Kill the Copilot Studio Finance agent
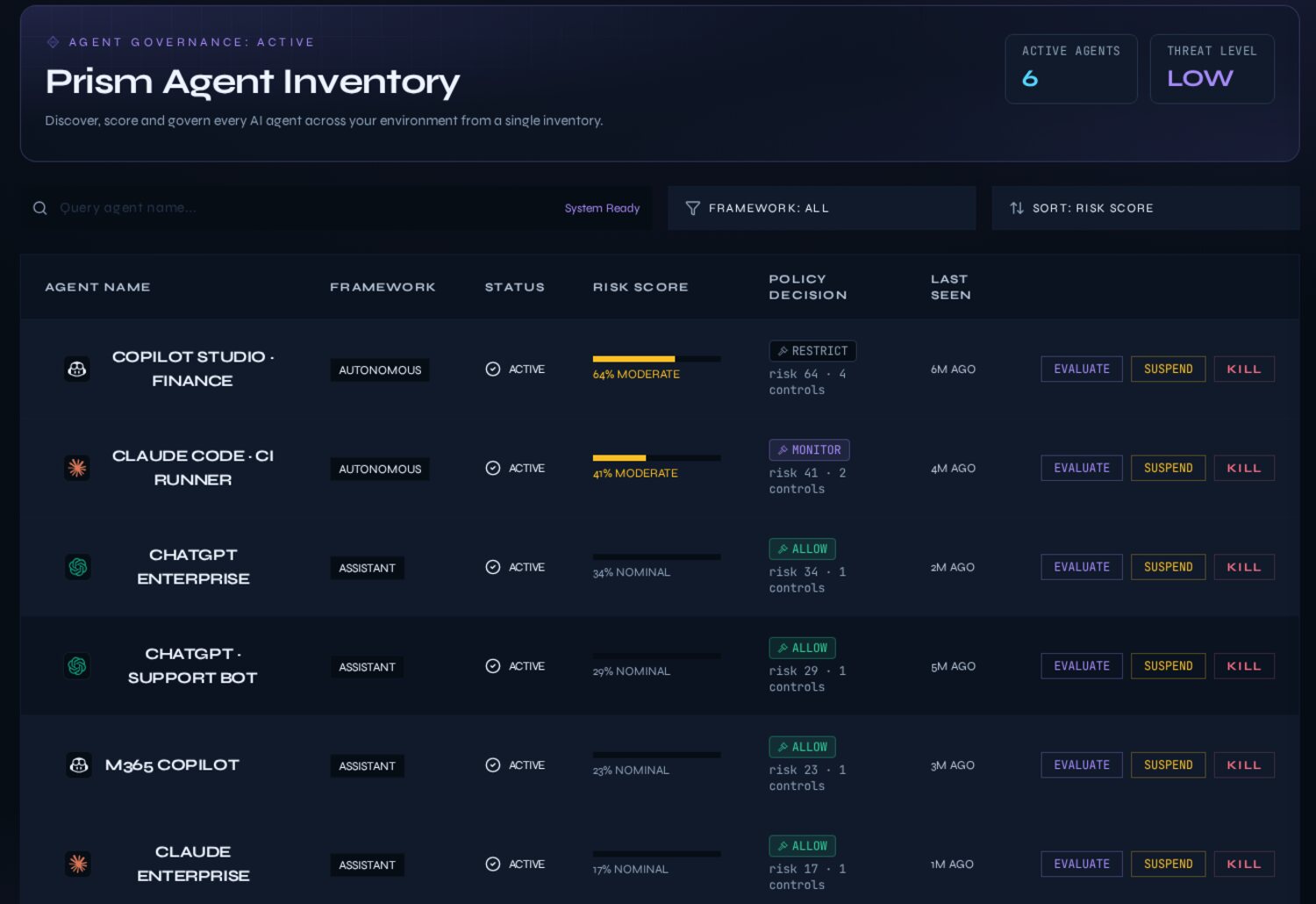 pyautogui.click(x=1244, y=369)
